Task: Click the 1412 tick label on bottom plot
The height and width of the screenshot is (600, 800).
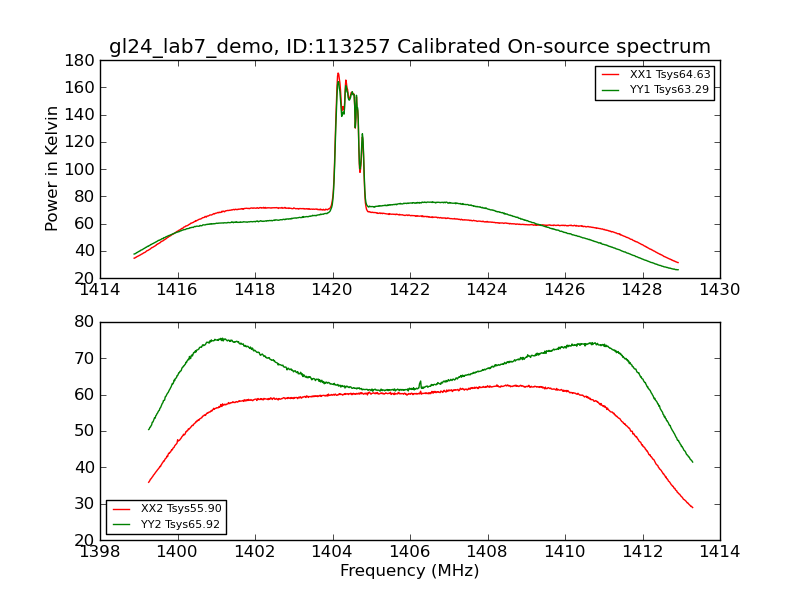Action: [x=642, y=552]
